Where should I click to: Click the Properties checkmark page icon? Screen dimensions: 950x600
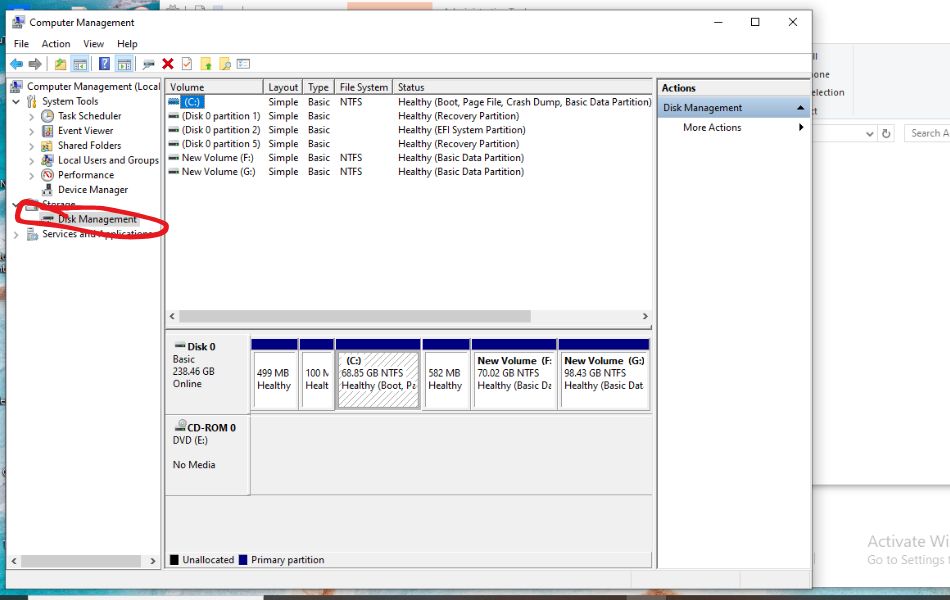187,64
